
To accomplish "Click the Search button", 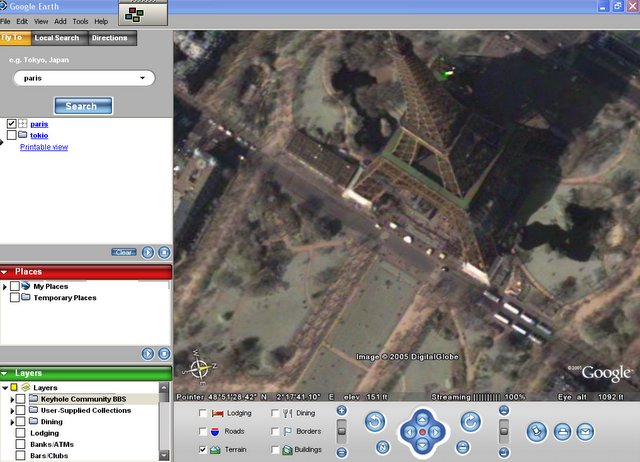I will (x=82, y=106).
